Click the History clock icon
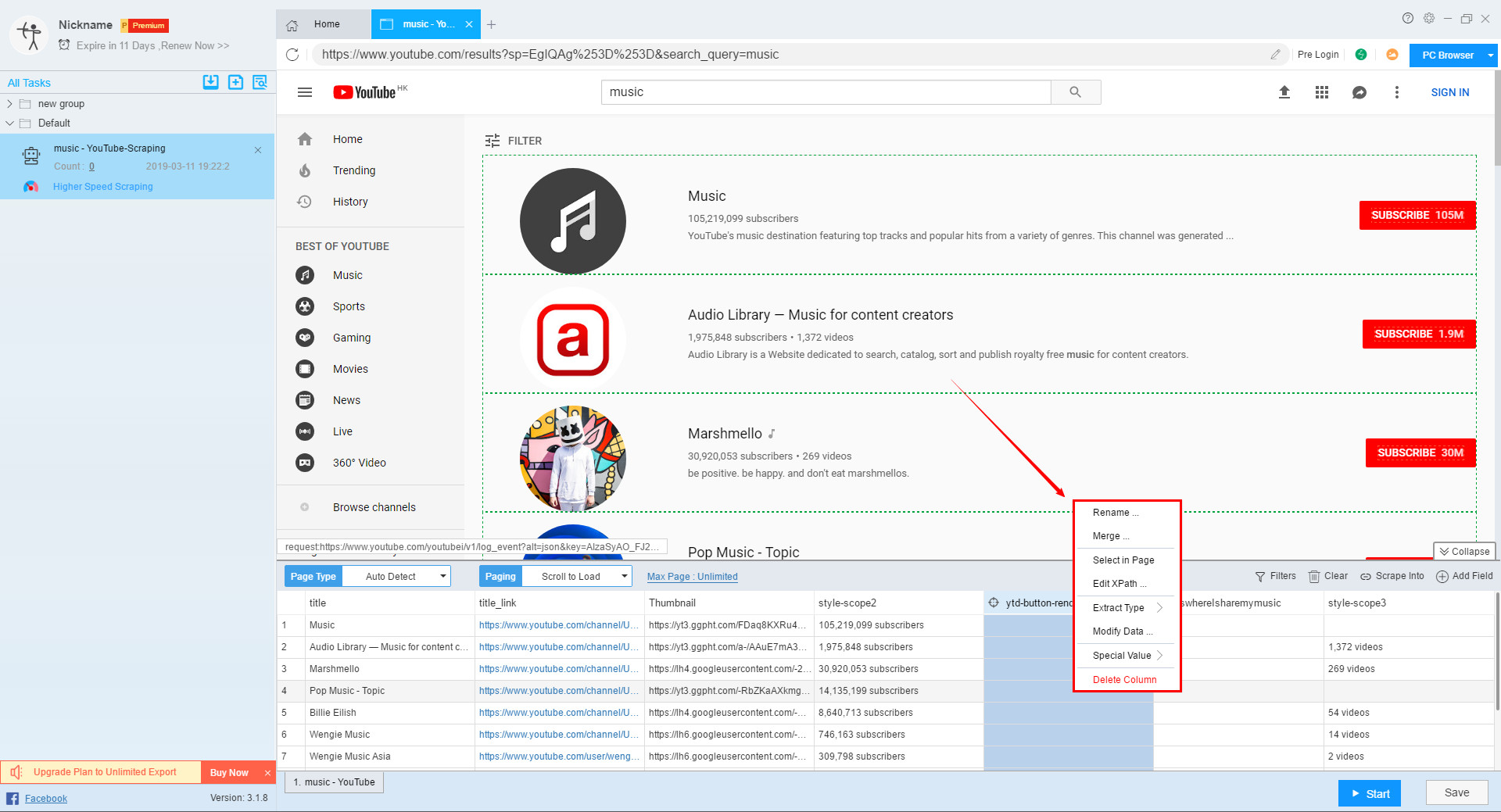1501x812 pixels. [305, 202]
